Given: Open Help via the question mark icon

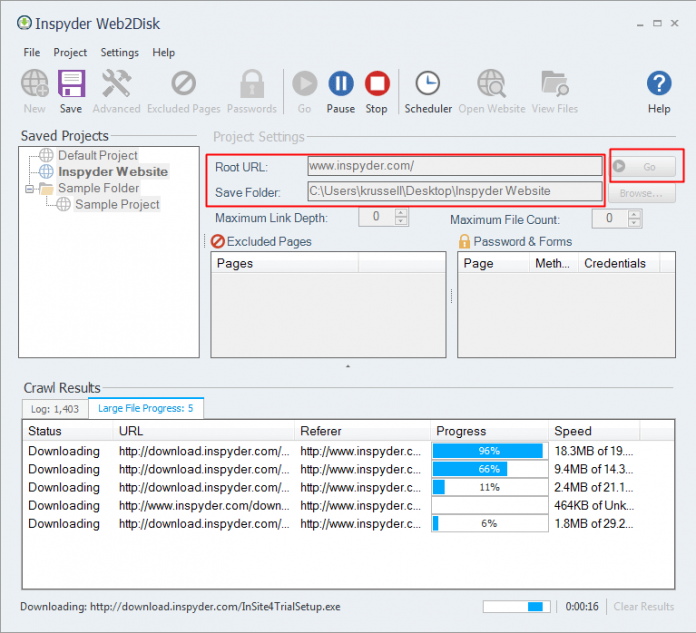Looking at the screenshot, I should pyautogui.click(x=658, y=84).
